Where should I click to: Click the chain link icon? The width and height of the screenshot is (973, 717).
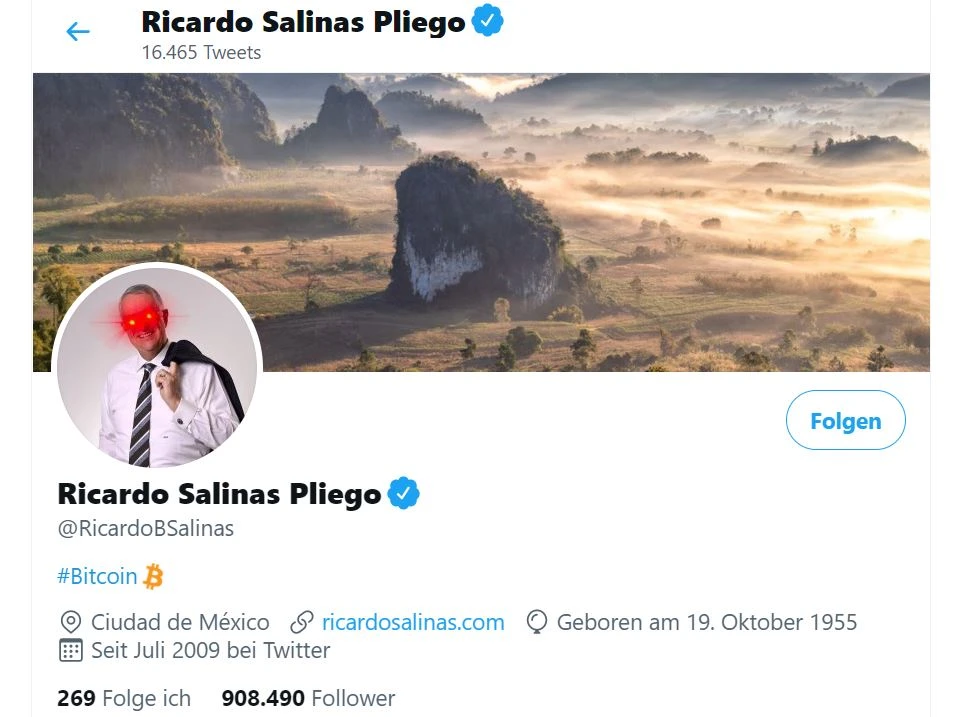coord(302,622)
